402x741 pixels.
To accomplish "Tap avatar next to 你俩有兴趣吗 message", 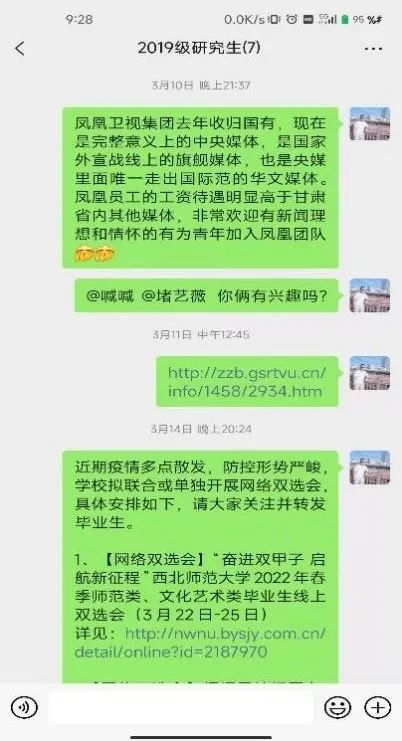I will pyautogui.click(x=369, y=295).
